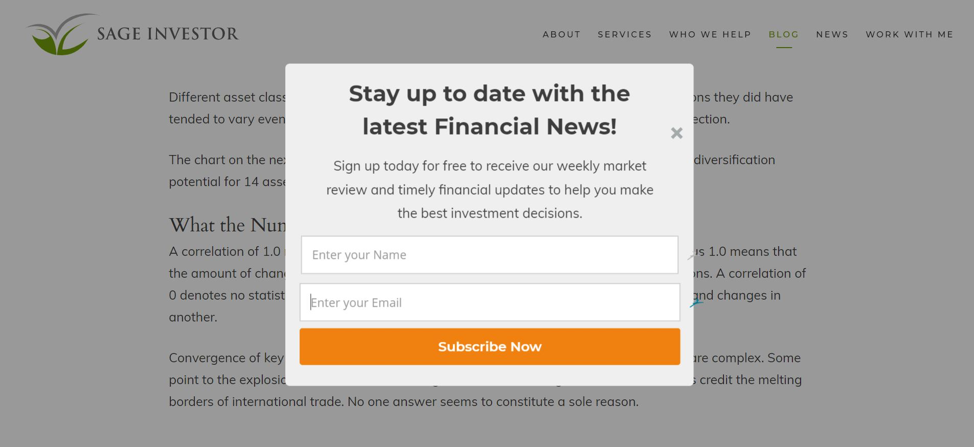Go to the Services page
The height and width of the screenshot is (447, 974).
tap(624, 35)
